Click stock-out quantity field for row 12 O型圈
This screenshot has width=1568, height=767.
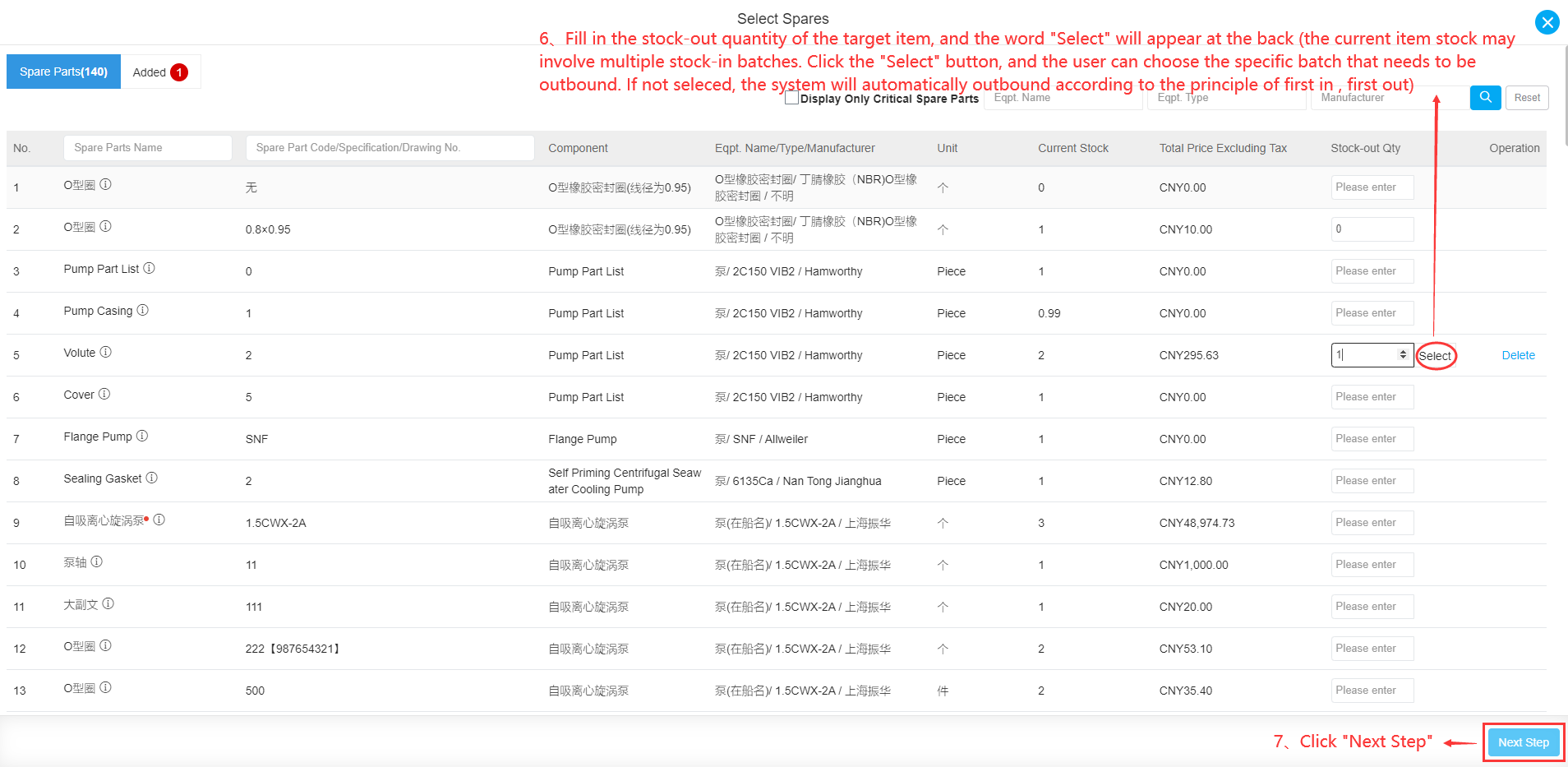[1372, 649]
